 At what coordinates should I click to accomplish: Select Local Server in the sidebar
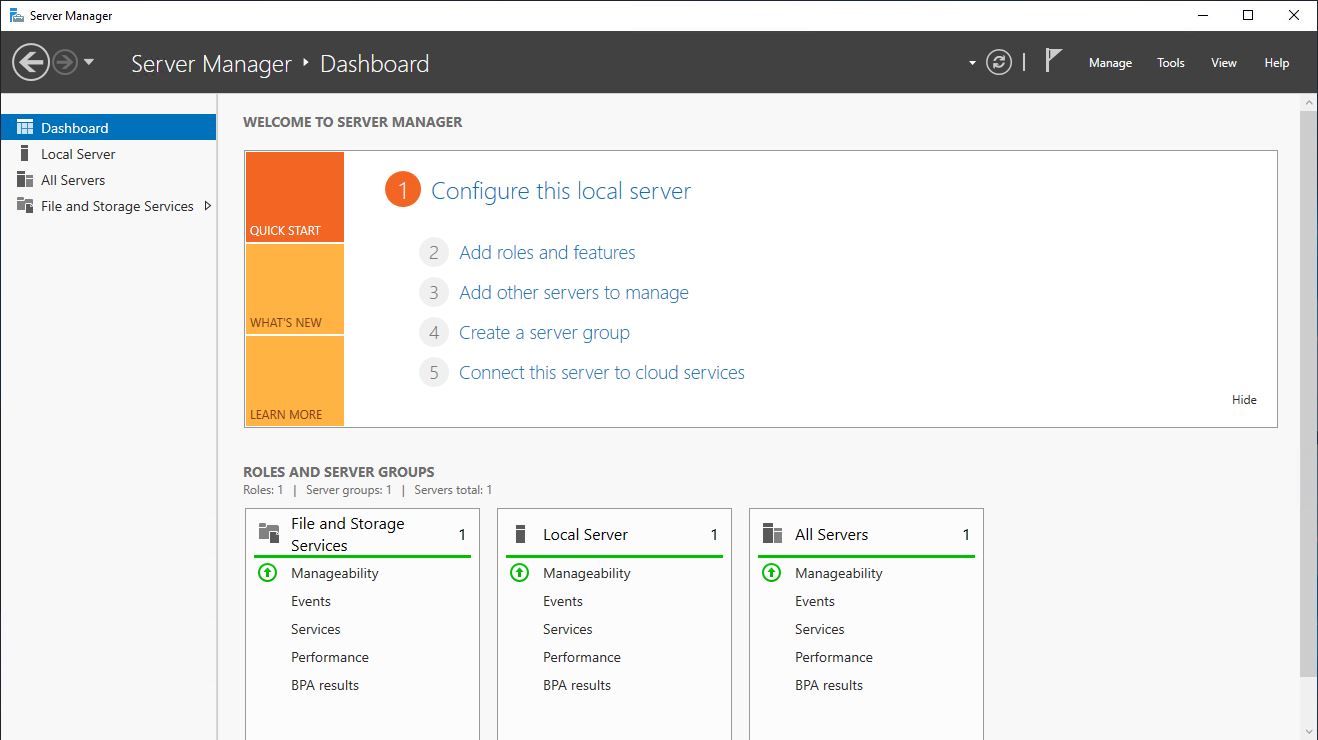coord(108,154)
